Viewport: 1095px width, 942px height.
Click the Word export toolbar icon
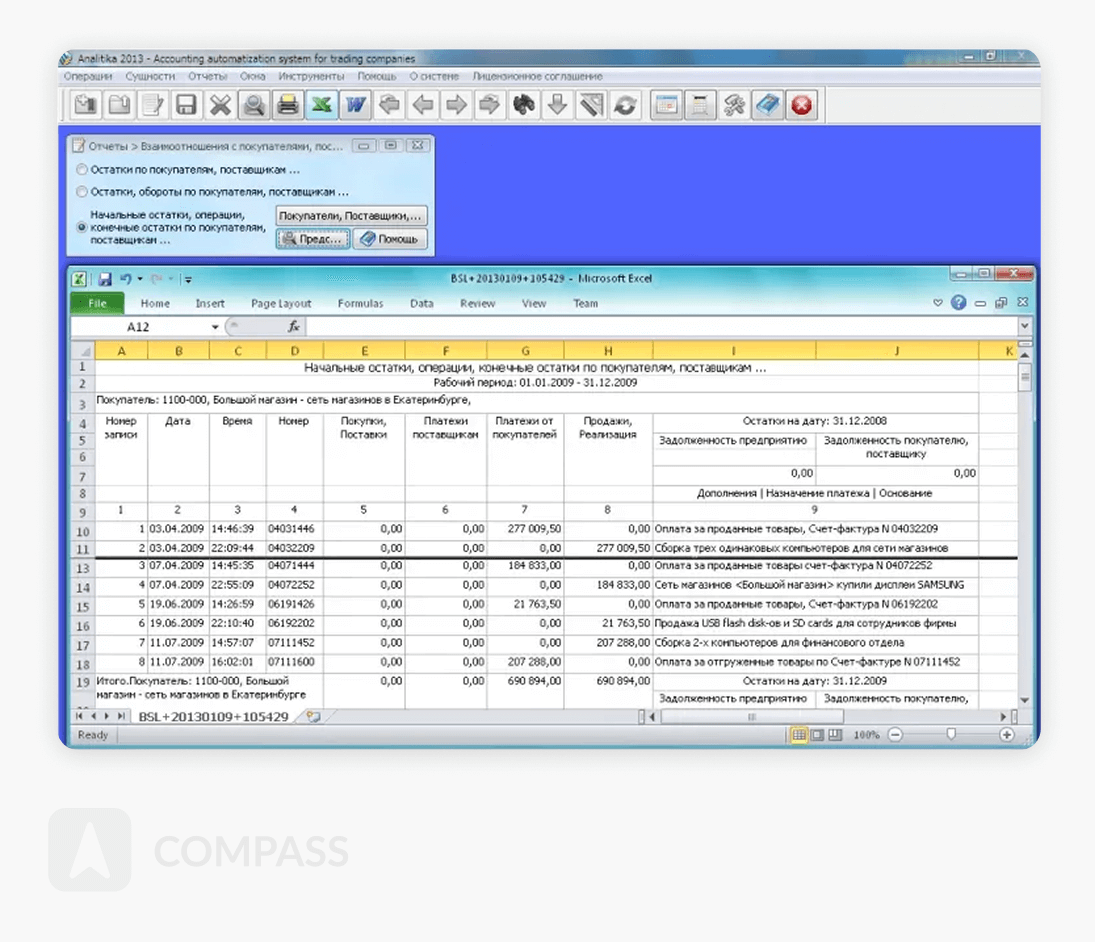pyautogui.click(x=354, y=105)
